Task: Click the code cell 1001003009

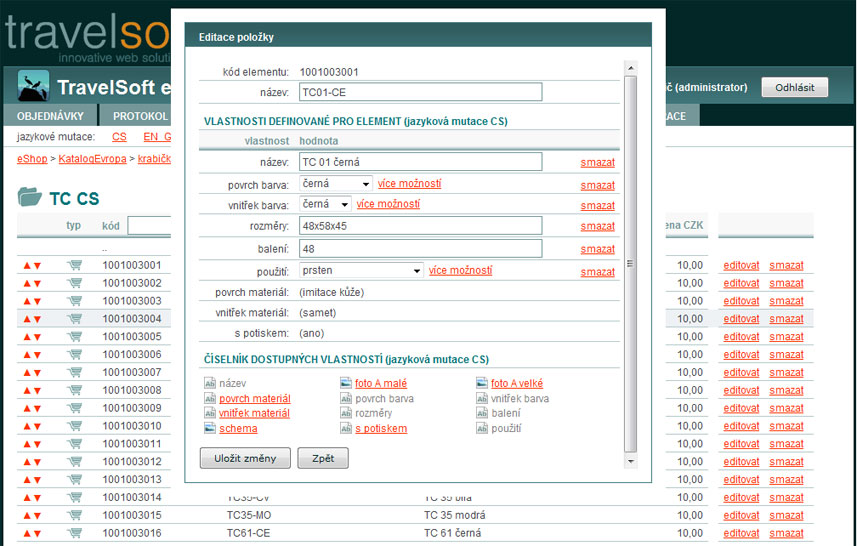Action: [132, 408]
